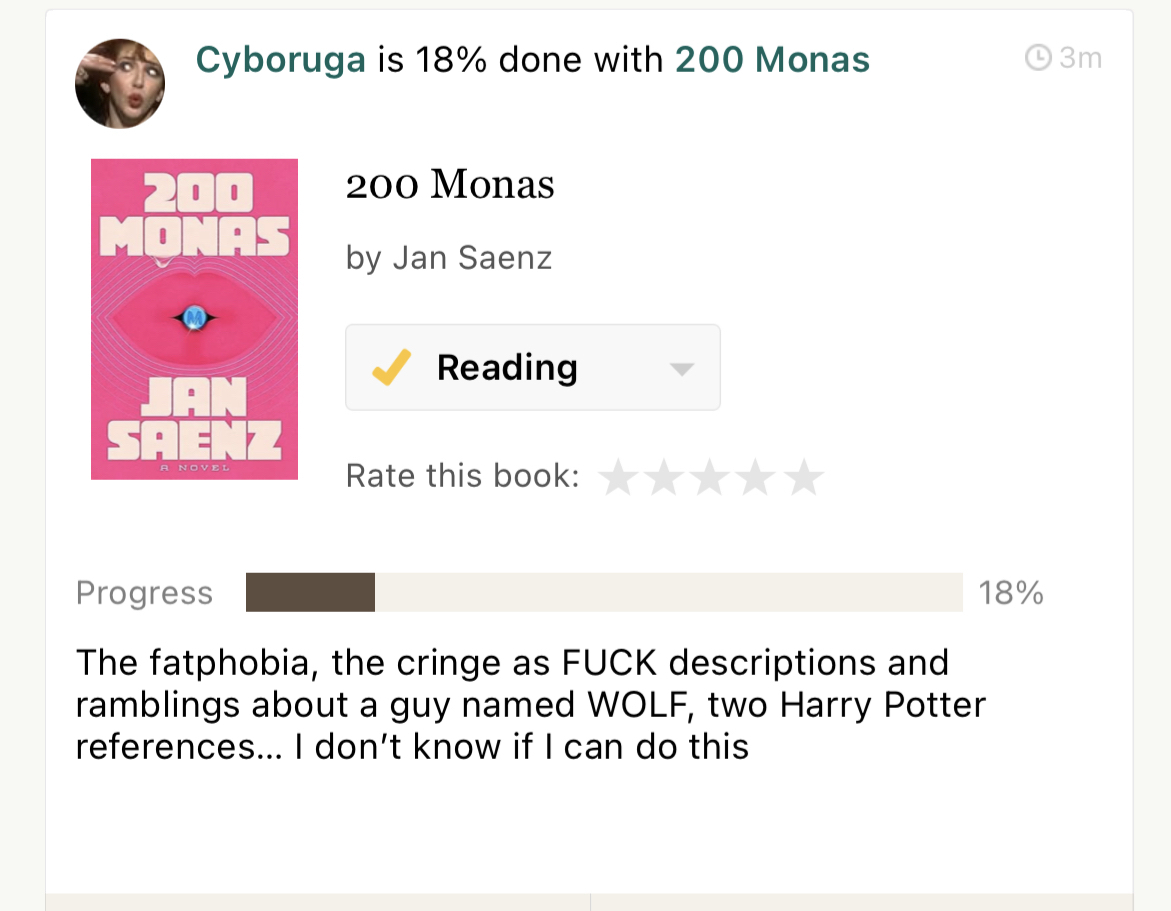Click Cyboruga's profile avatar picture
This screenshot has width=1171, height=911.
tap(120, 84)
